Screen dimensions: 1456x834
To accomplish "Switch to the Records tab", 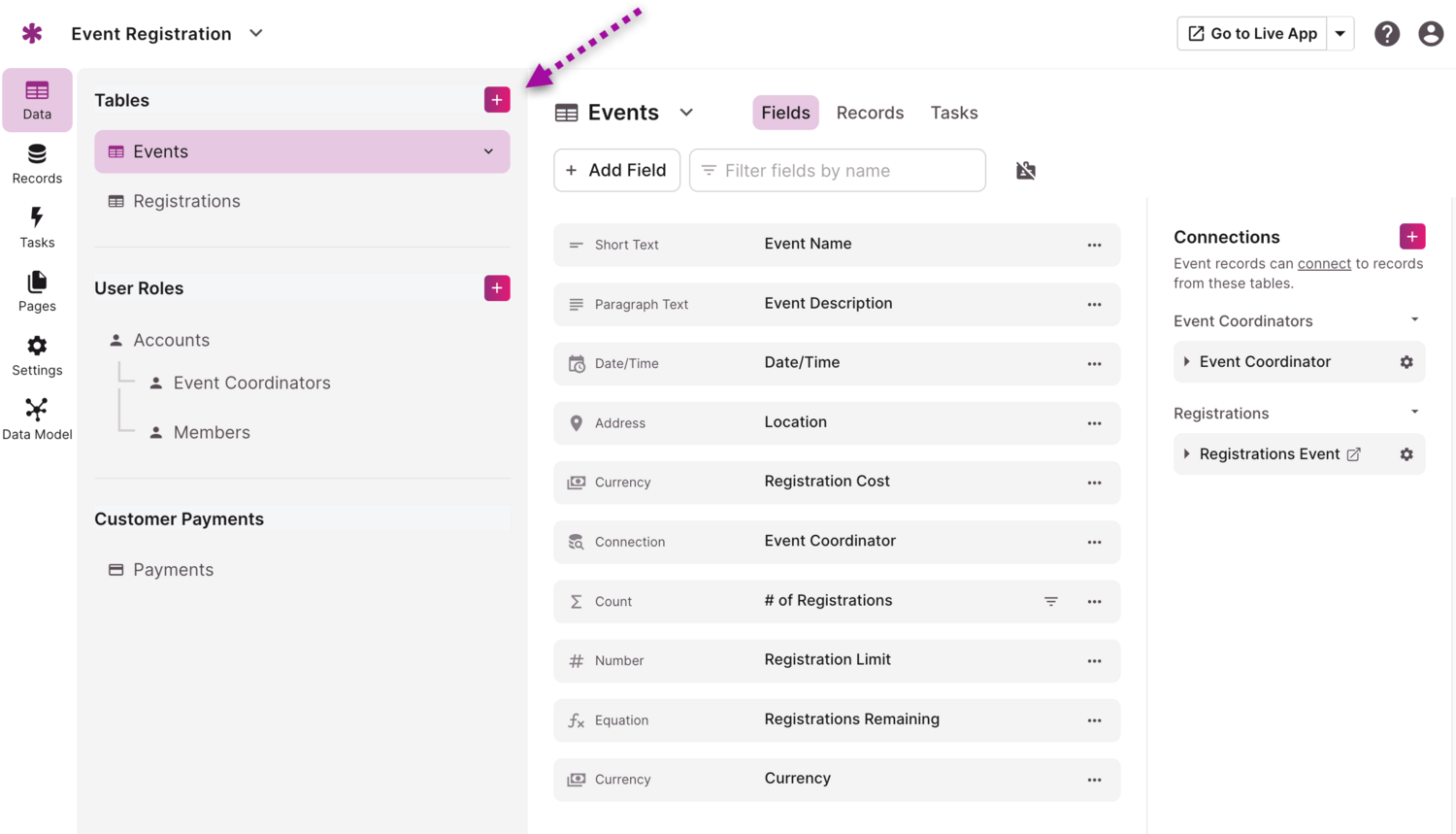I will [869, 113].
